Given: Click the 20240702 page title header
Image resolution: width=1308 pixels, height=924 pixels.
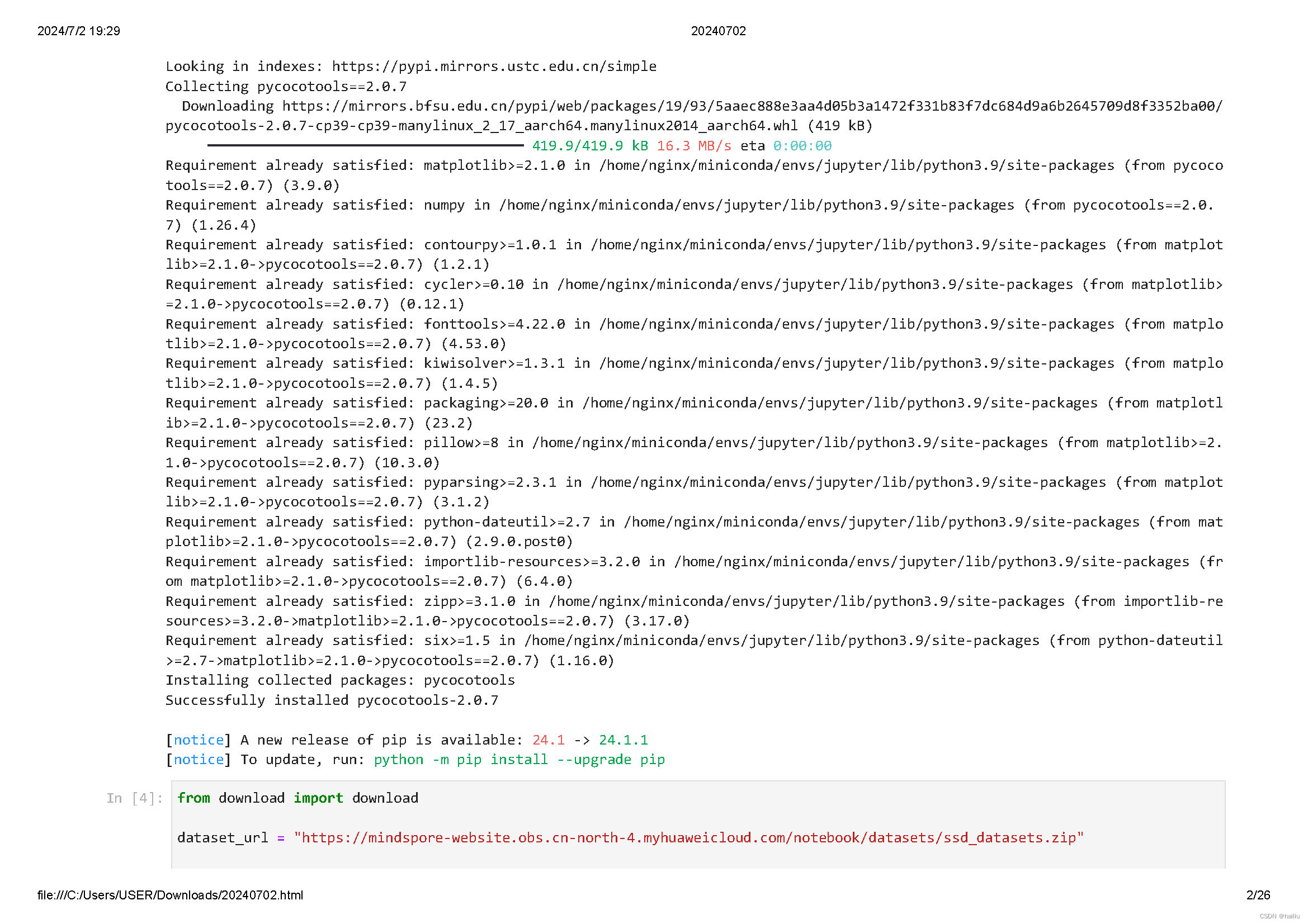Looking at the screenshot, I should (718, 31).
